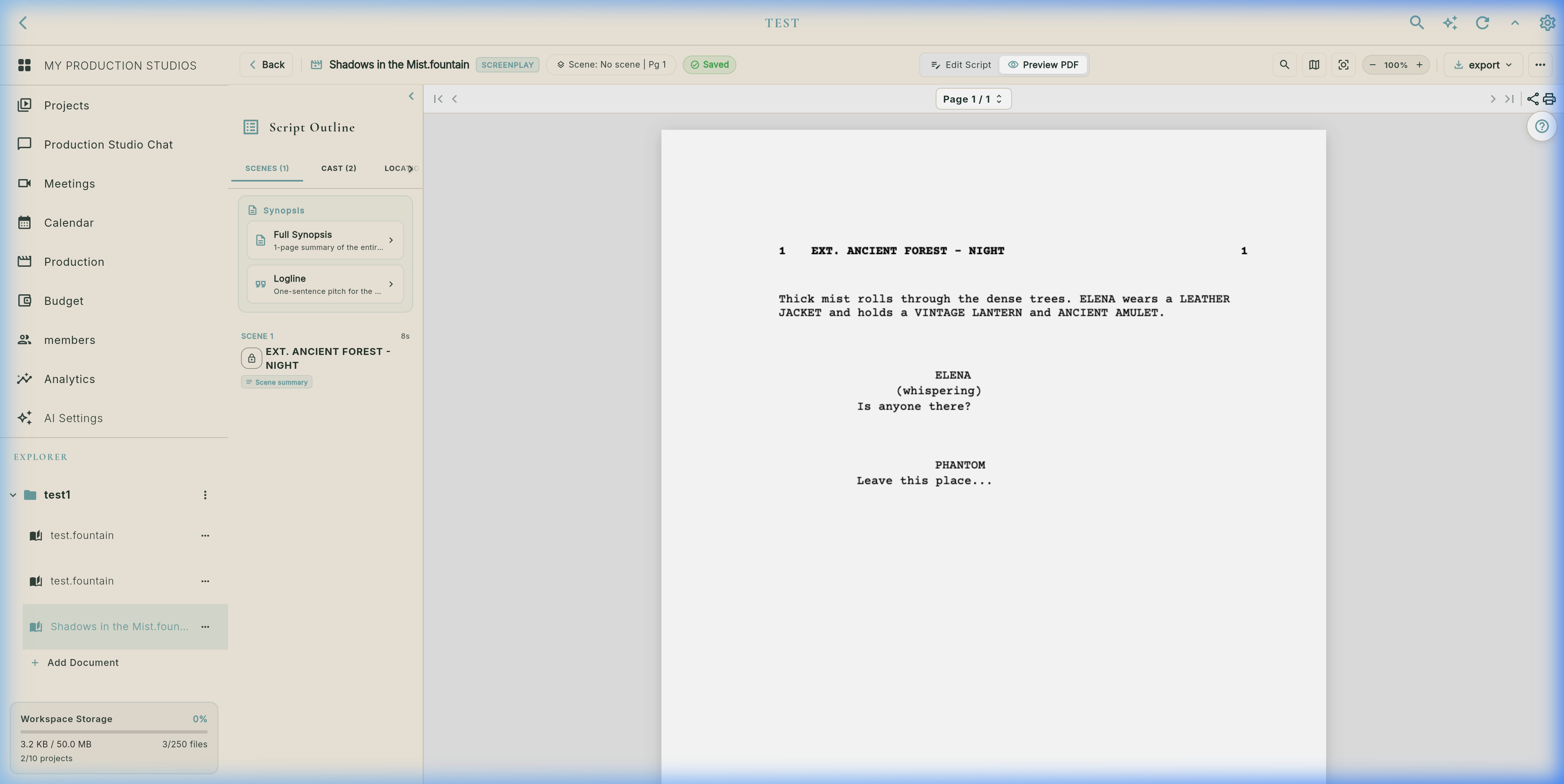Open Full Synopsis card
Viewport: 1564px width, 784px height.
point(325,240)
